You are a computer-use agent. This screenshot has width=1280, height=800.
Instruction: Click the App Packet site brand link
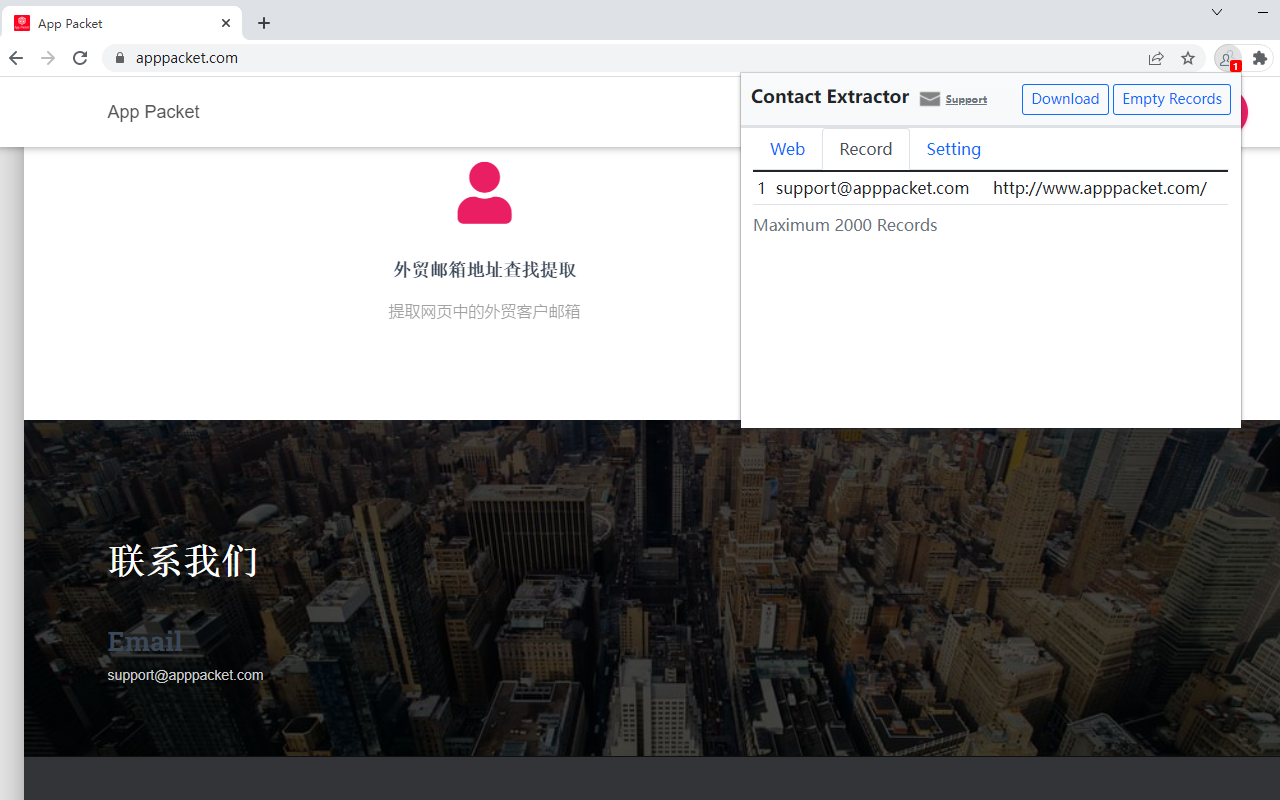pyautogui.click(x=153, y=112)
